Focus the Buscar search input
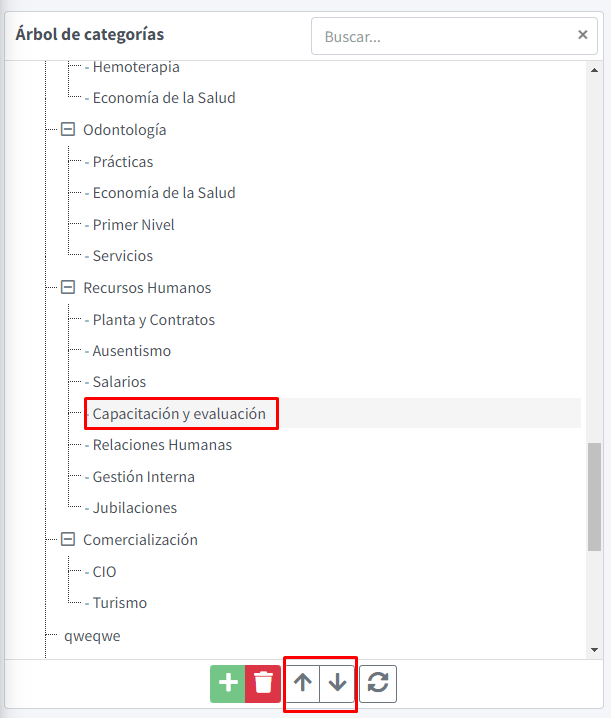The width and height of the screenshot is (611, 718). coord(445,36)
